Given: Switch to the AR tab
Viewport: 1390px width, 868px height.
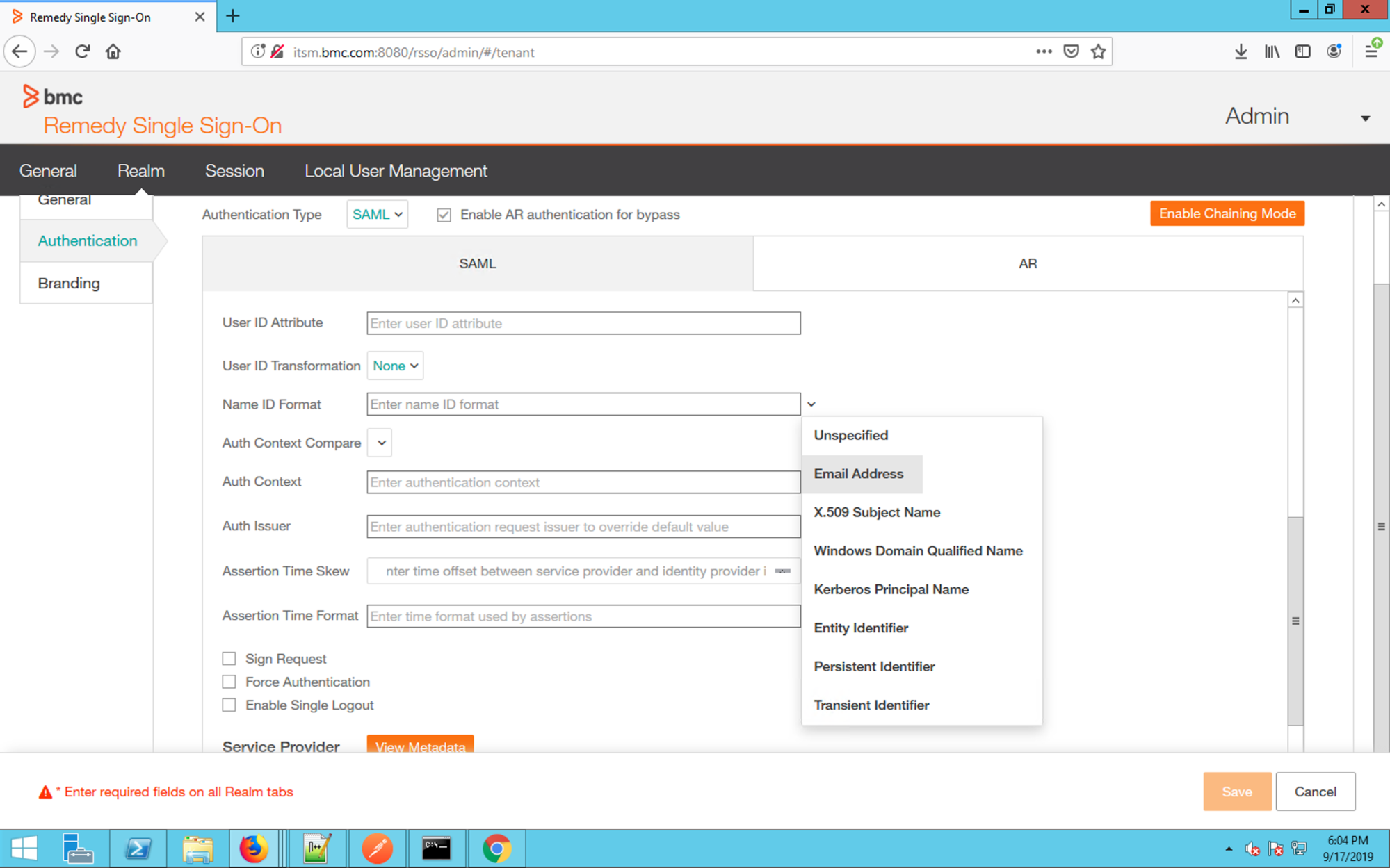Looking at the screenshot, I should 1028,263.
